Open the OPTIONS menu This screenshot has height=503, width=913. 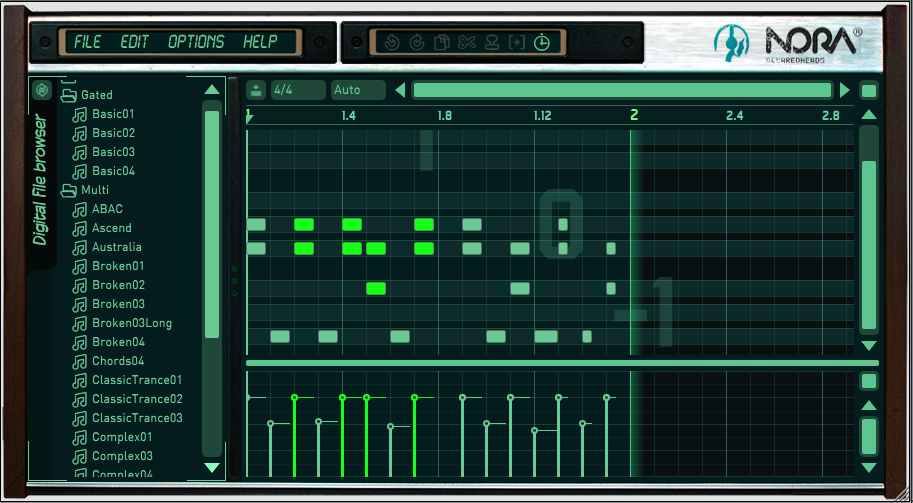tap(196, 43)
